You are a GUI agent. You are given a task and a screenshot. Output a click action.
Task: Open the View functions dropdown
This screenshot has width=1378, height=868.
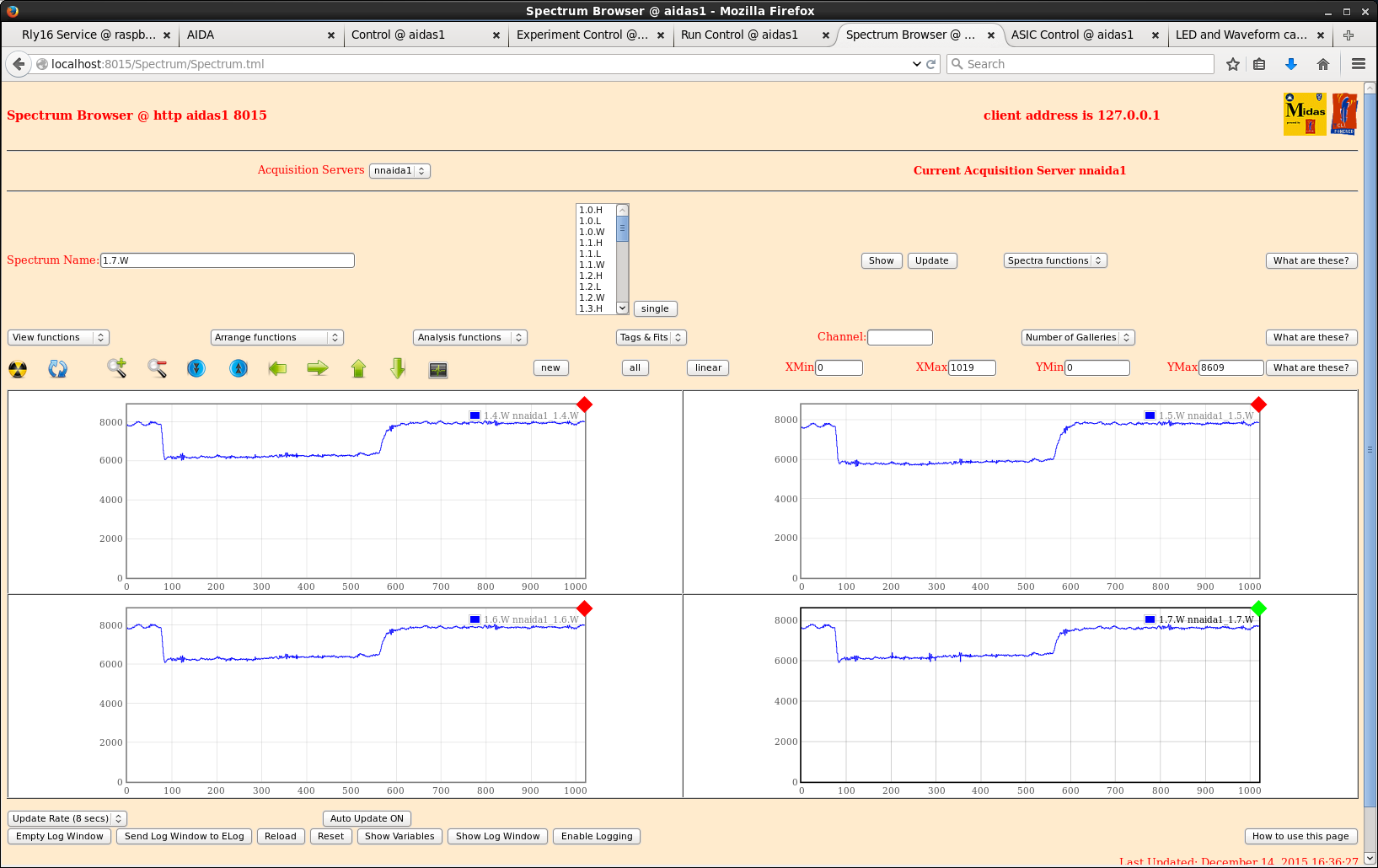[58, 337]
